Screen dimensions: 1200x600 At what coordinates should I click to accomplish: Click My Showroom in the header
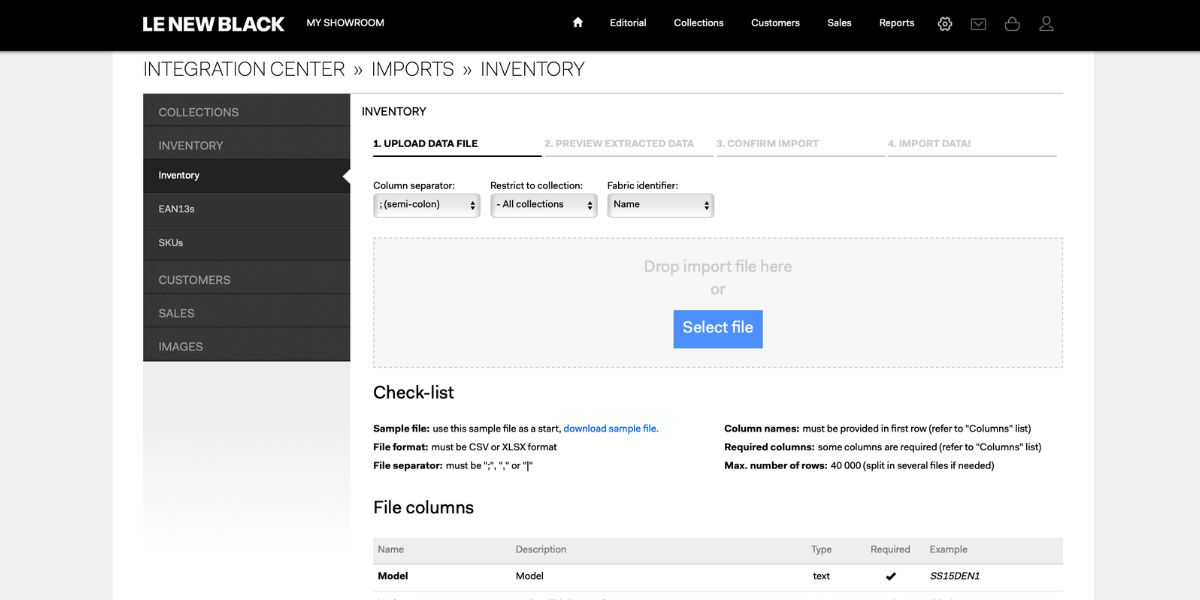tap(345, 23)
